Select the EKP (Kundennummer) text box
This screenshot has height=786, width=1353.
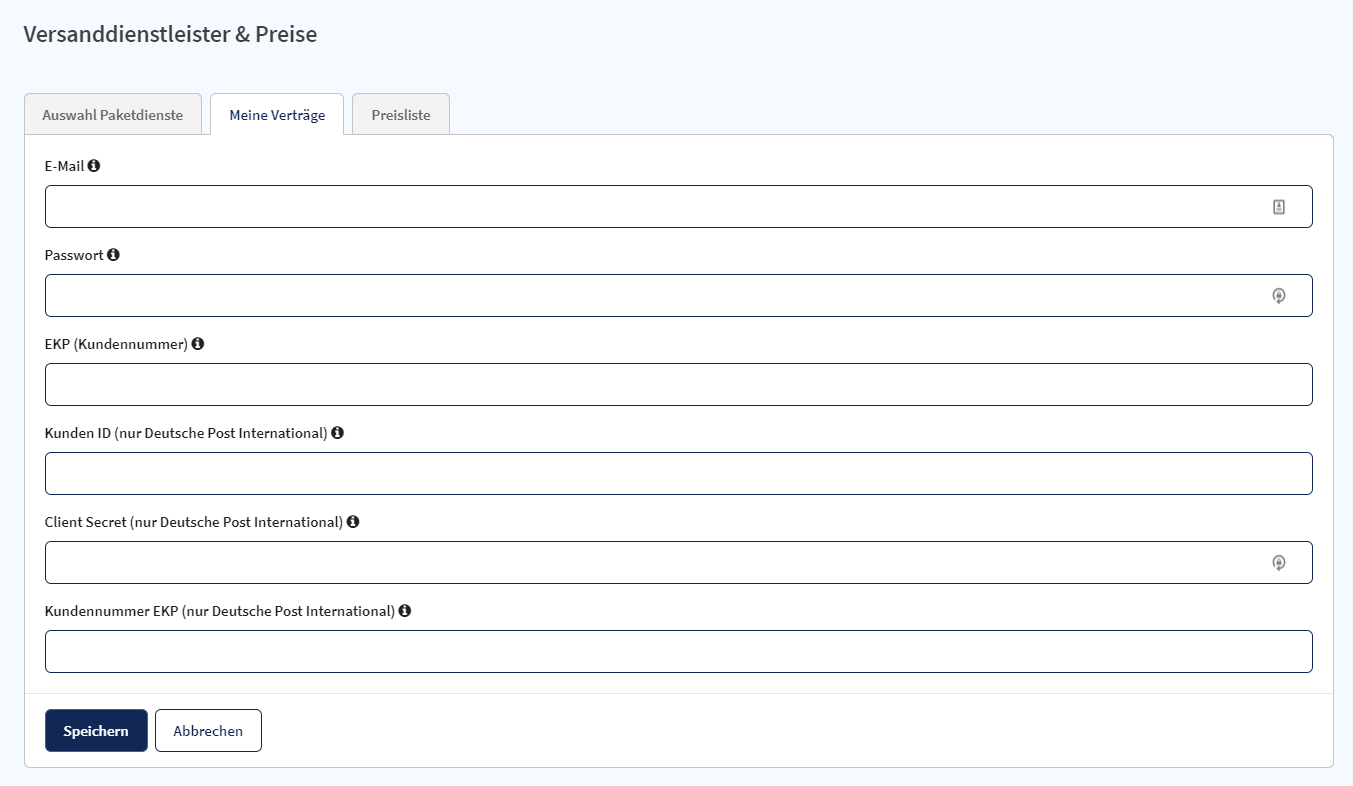click(x=678, y=385)
